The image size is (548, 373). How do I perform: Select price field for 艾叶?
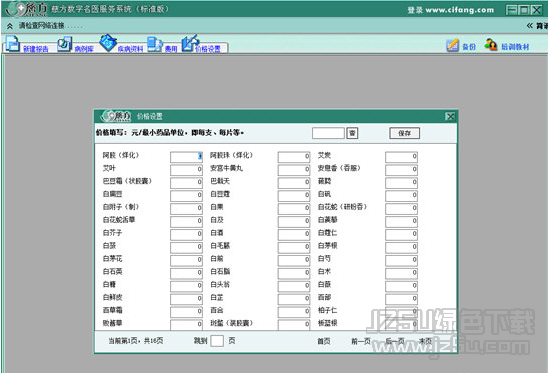tap(186, 170)
